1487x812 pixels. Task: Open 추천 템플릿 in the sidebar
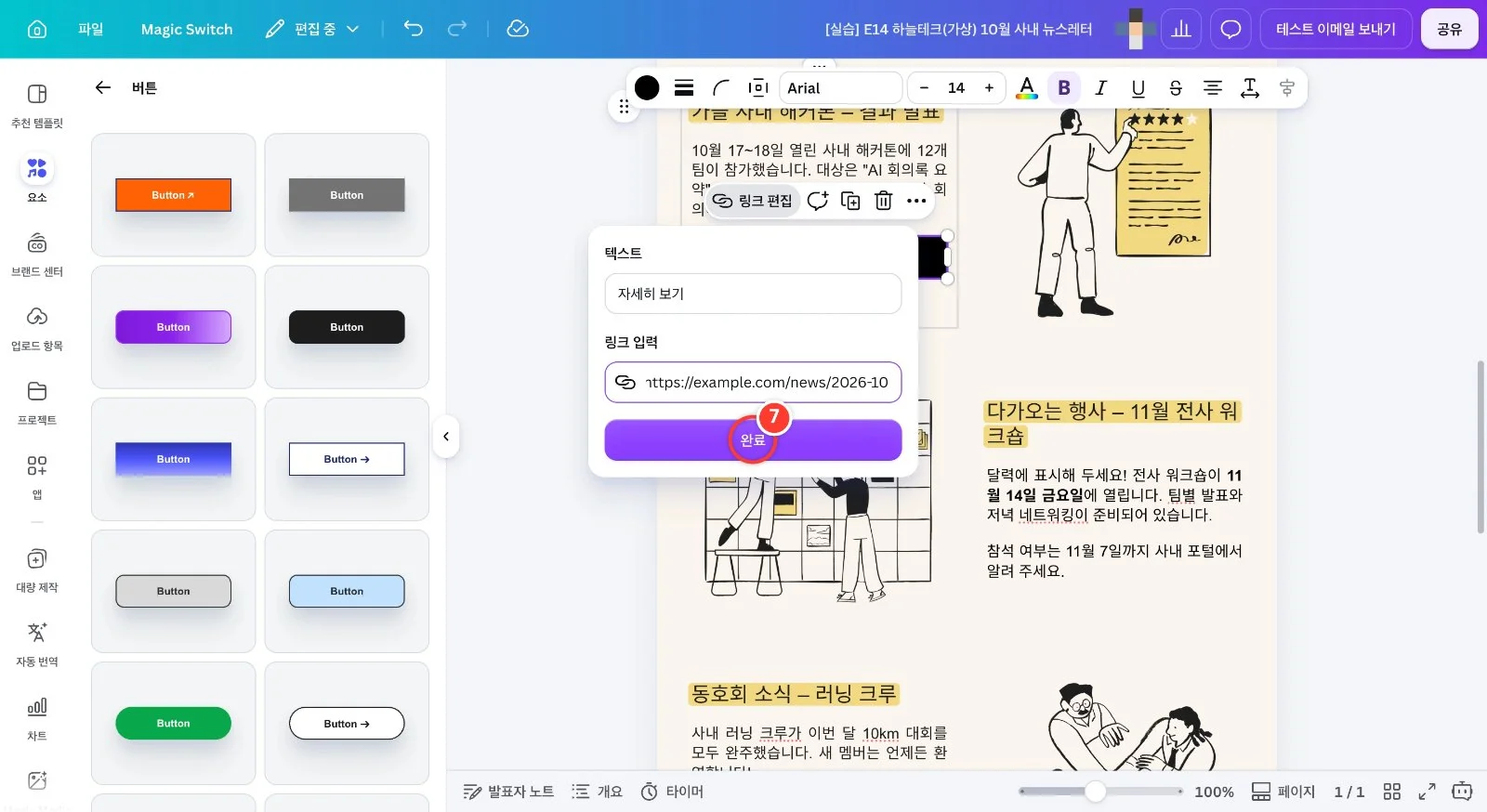[37, 105]
